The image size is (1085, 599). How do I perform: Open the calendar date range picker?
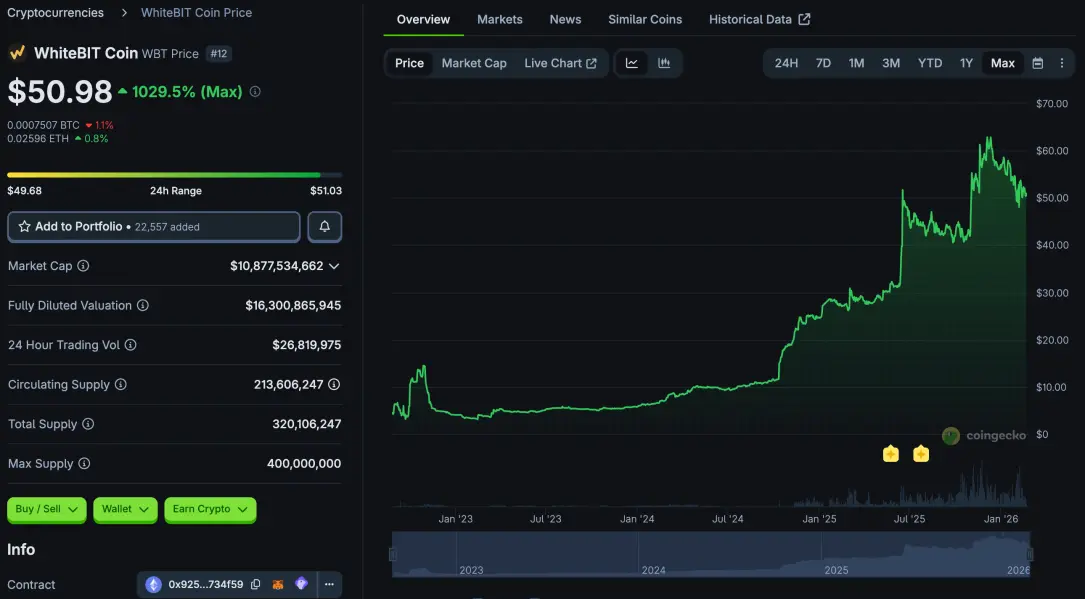point(1037,63)
